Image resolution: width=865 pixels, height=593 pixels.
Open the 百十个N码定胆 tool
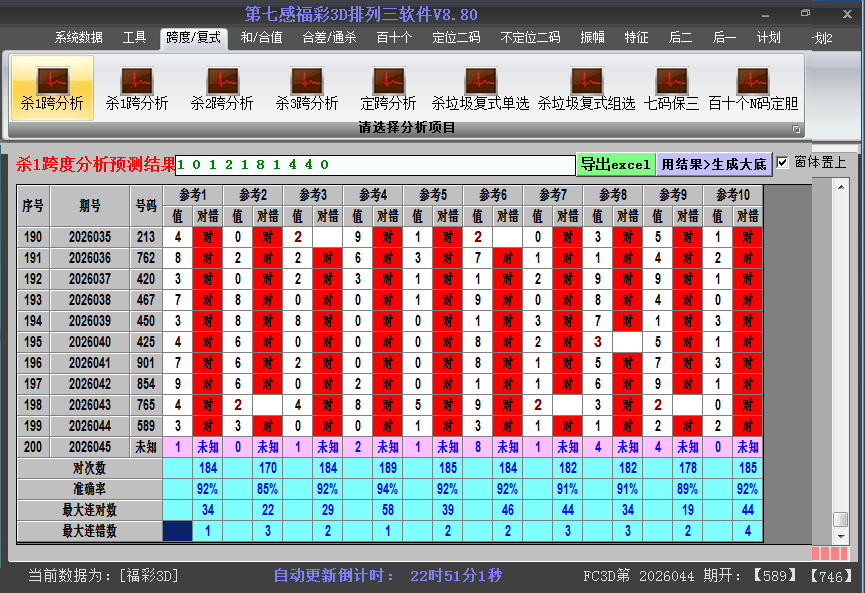click(753, 89)
